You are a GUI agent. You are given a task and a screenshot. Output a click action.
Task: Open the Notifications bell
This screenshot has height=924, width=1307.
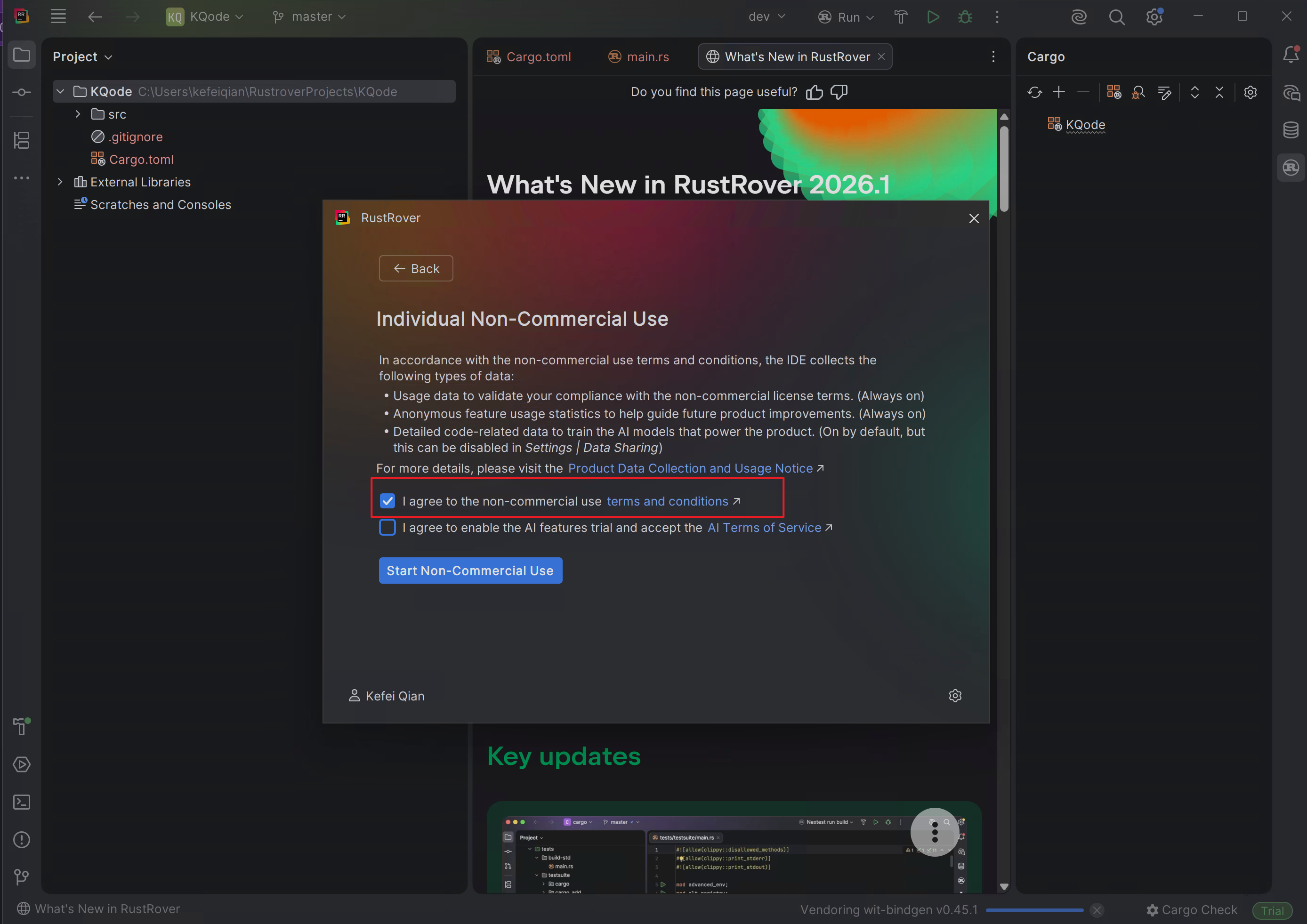(1291, 55)
